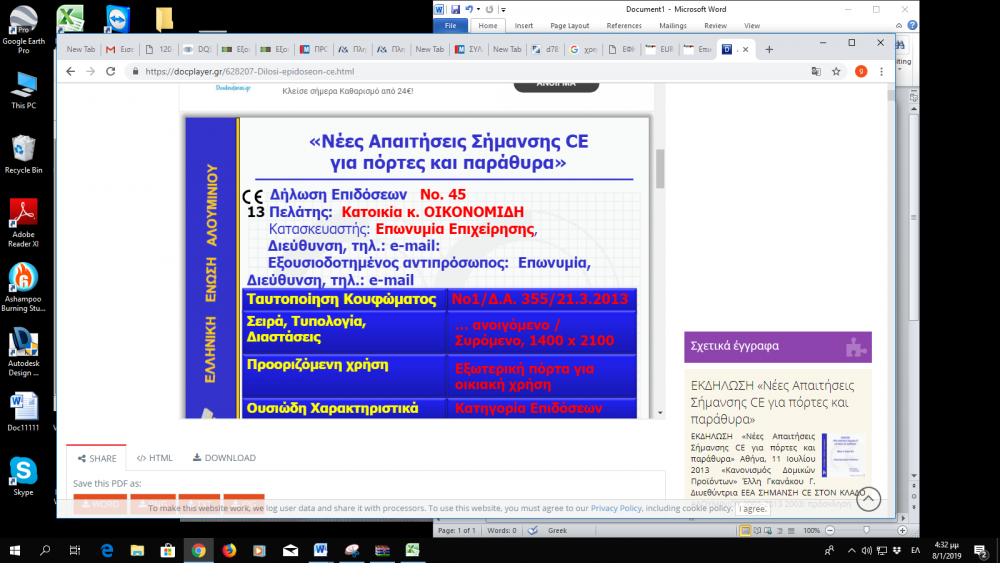Open Windows taskbar search
The width and height of the screenshot is (1000, 563).
pos(45,550)
